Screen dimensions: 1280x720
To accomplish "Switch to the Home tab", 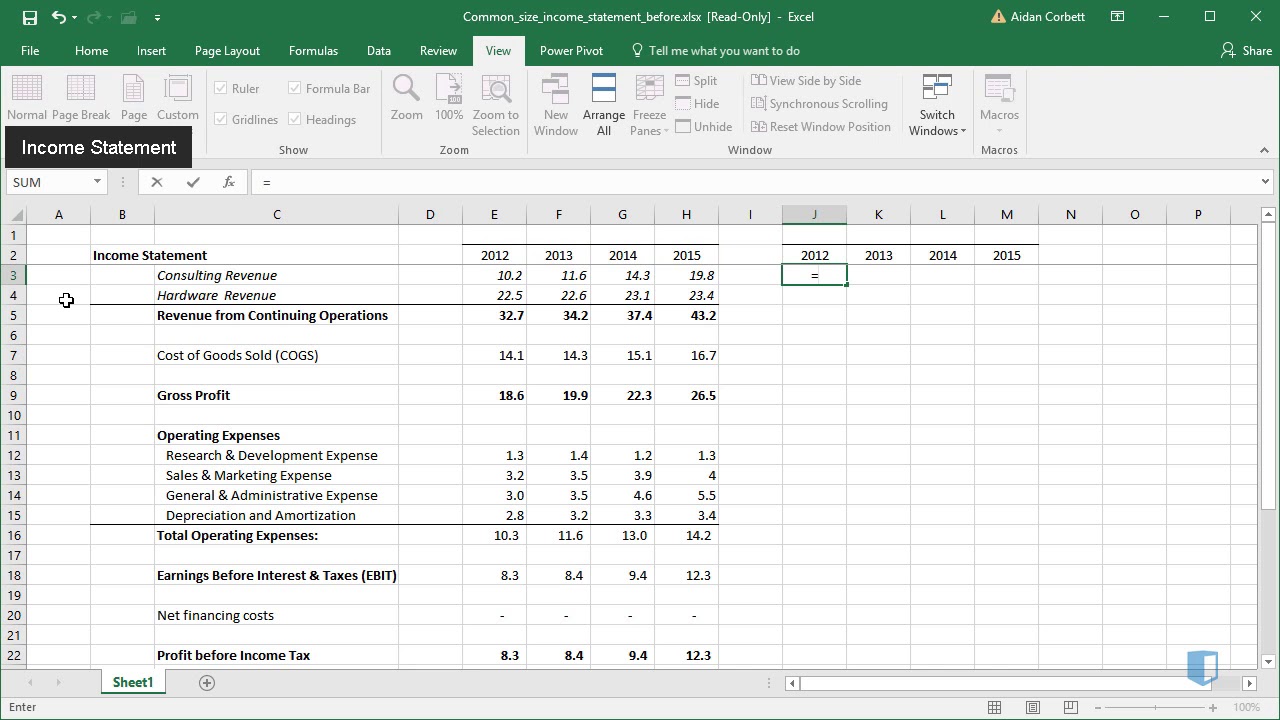I will point(91,50).
